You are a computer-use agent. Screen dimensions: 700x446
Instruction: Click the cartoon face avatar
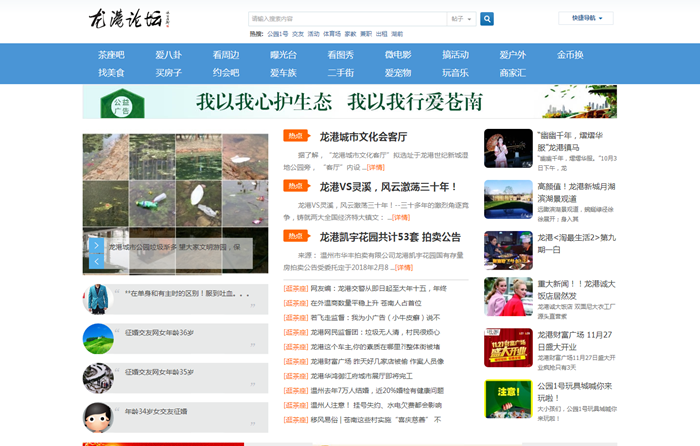[x=98, y=417]
